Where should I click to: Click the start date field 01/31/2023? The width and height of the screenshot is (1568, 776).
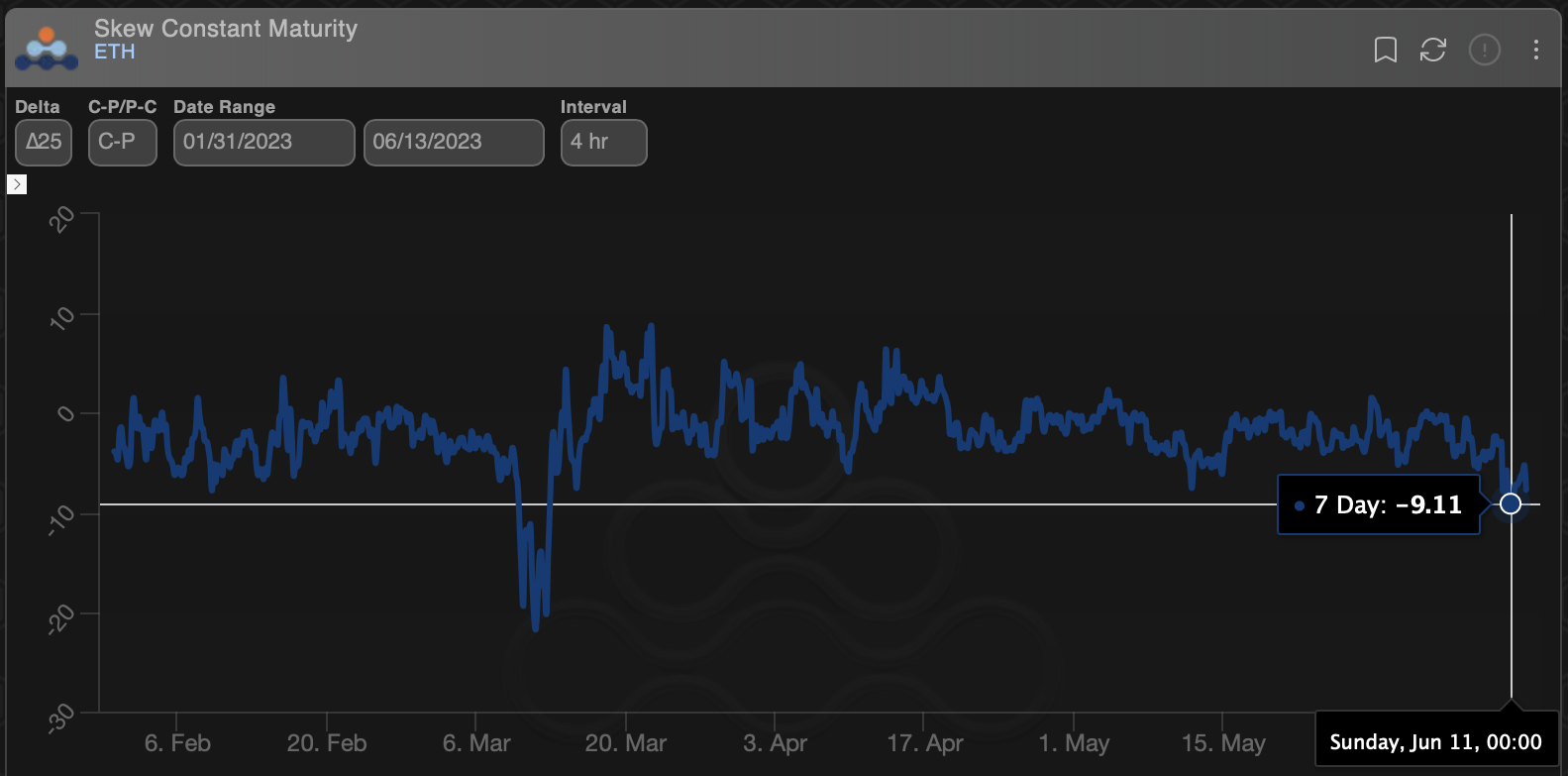263,142
